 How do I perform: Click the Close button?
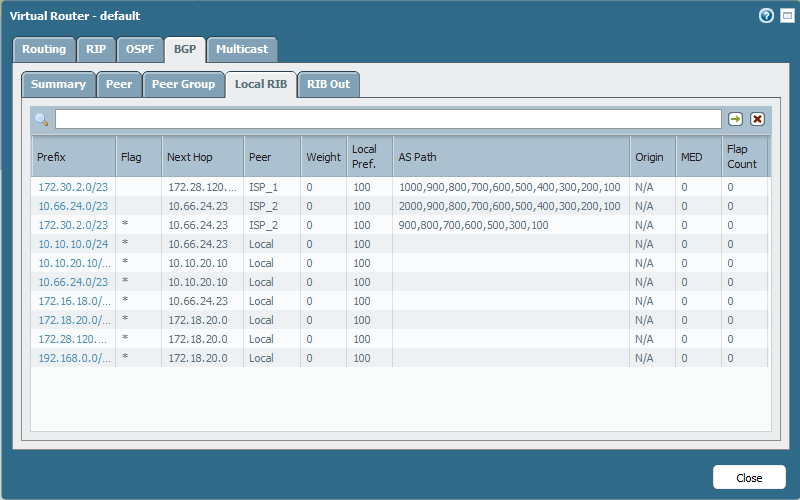pyautogui.click(x=749, y=478)
